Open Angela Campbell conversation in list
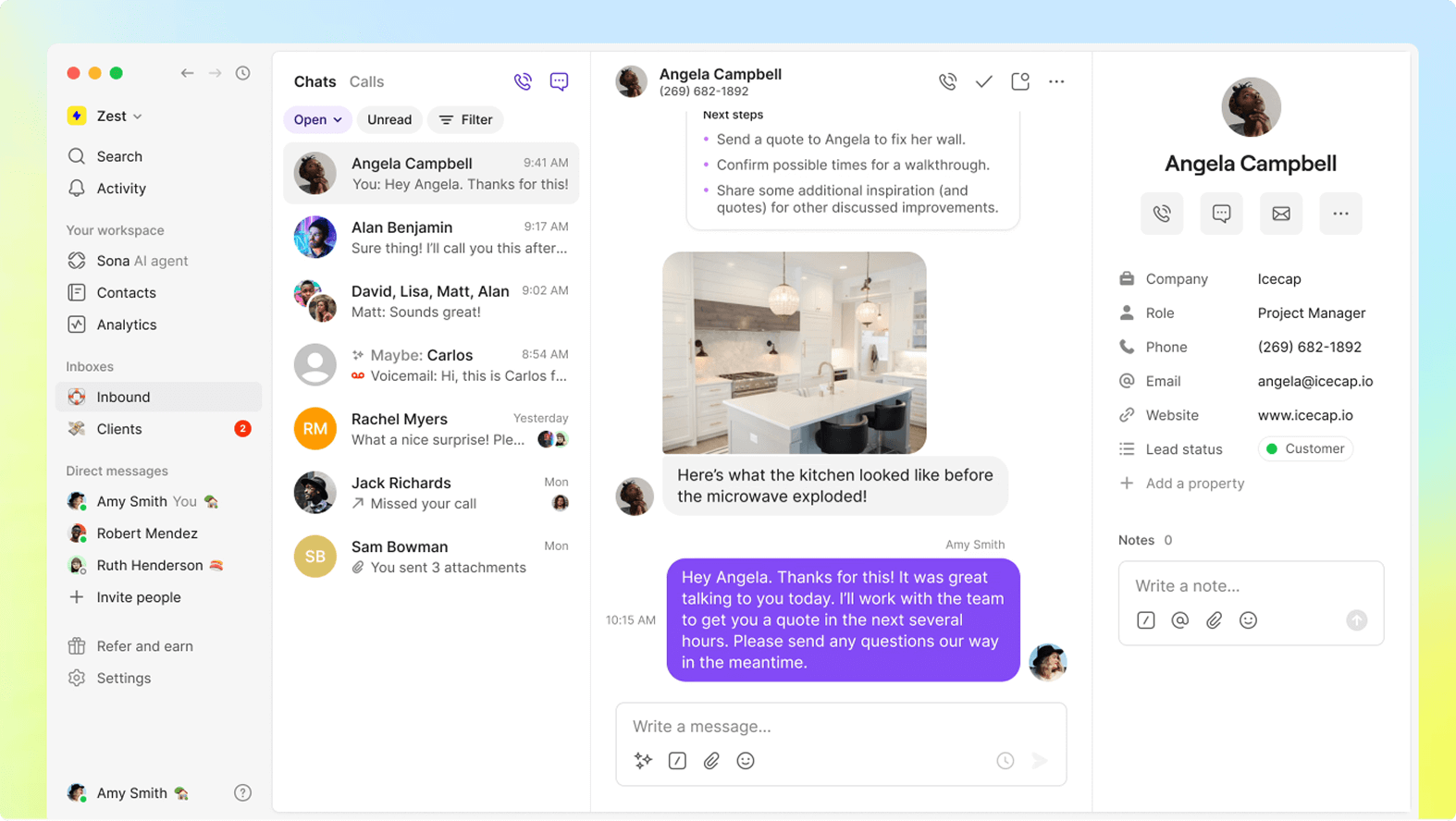The image size is (1456, 821). [431, 173]
